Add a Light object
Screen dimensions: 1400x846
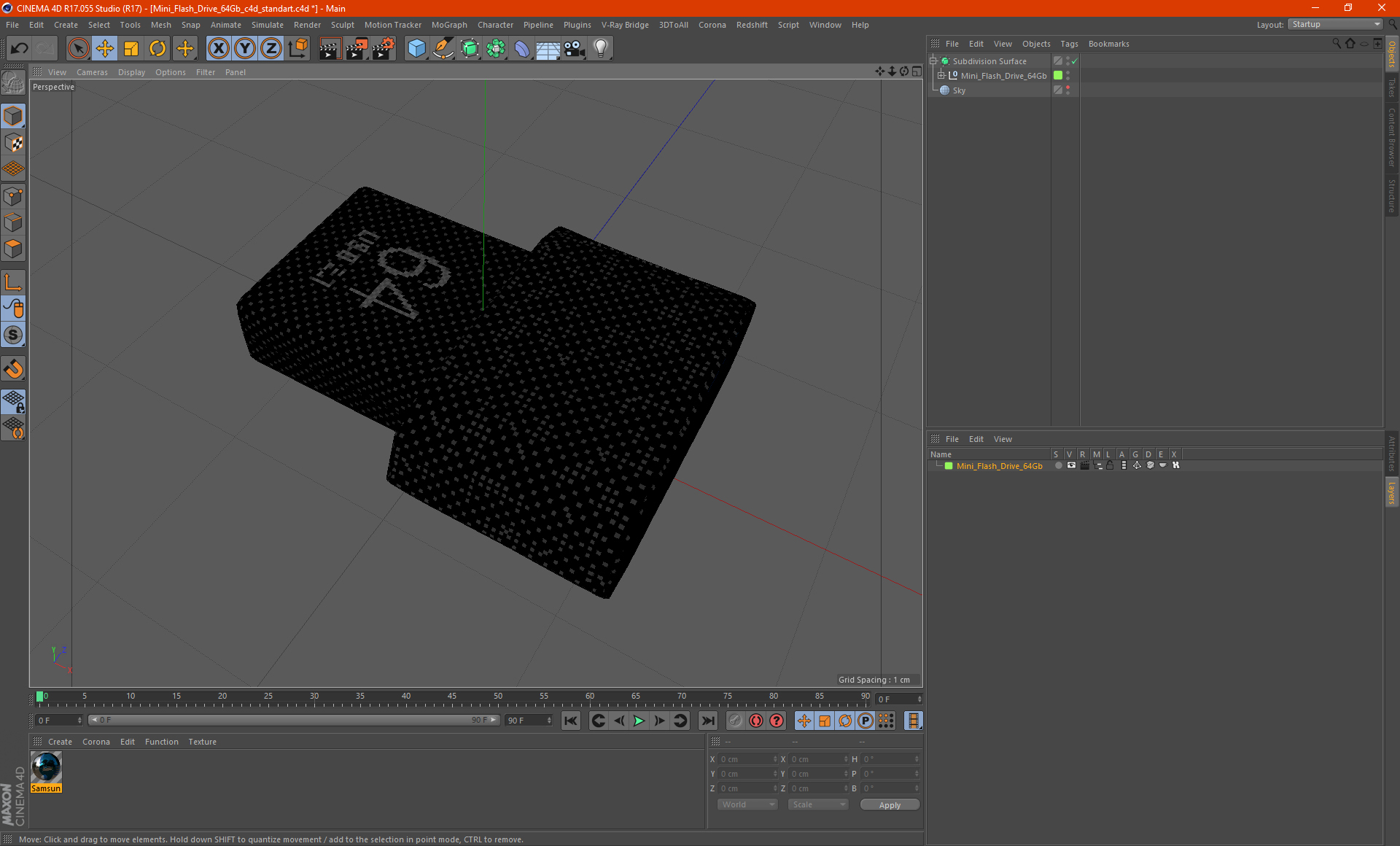click(600, 49)
